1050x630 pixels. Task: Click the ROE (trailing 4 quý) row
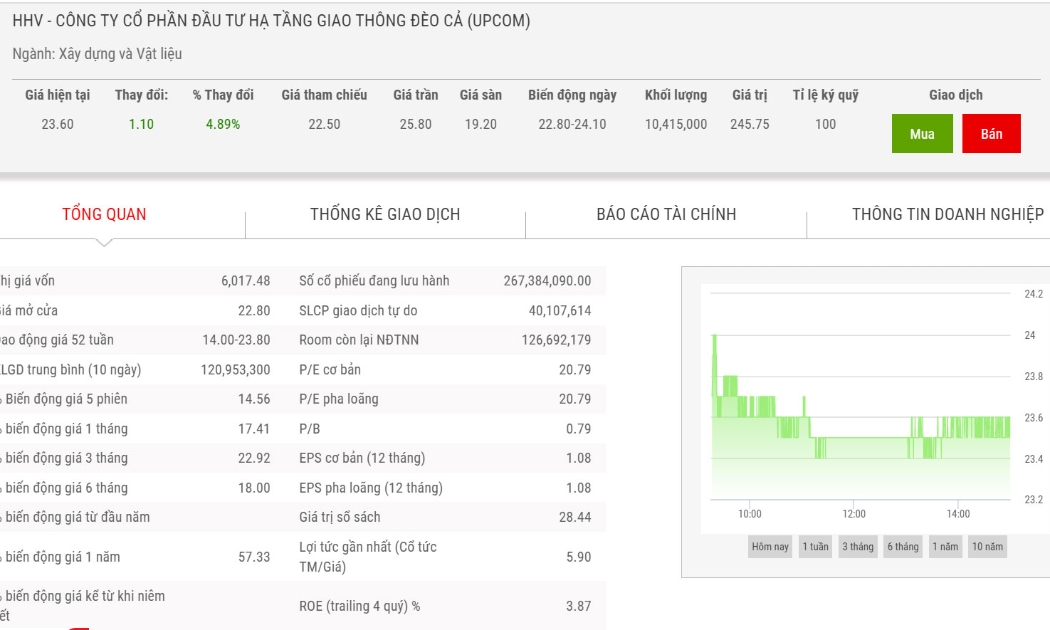coord(445,606)
